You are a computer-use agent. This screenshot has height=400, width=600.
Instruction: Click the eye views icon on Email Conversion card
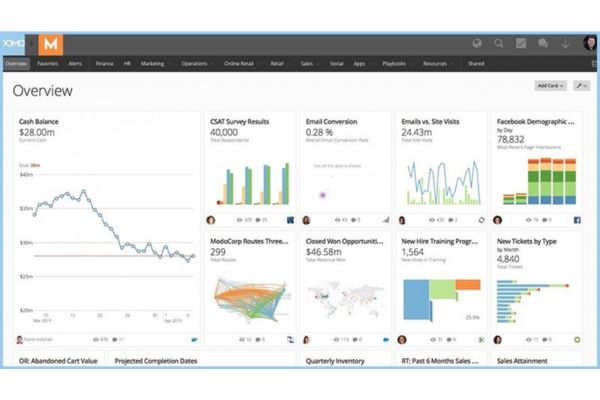[x=338, y=220]
